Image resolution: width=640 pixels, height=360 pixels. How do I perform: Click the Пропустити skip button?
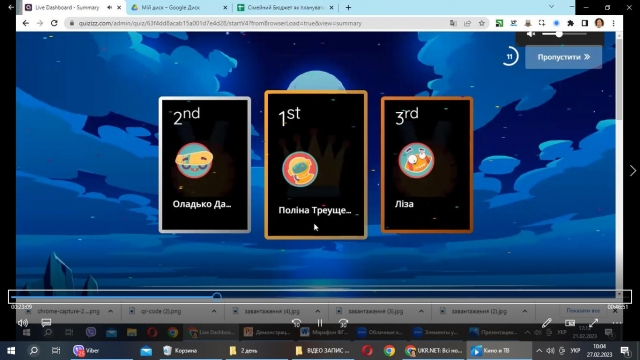pos(563,57)
